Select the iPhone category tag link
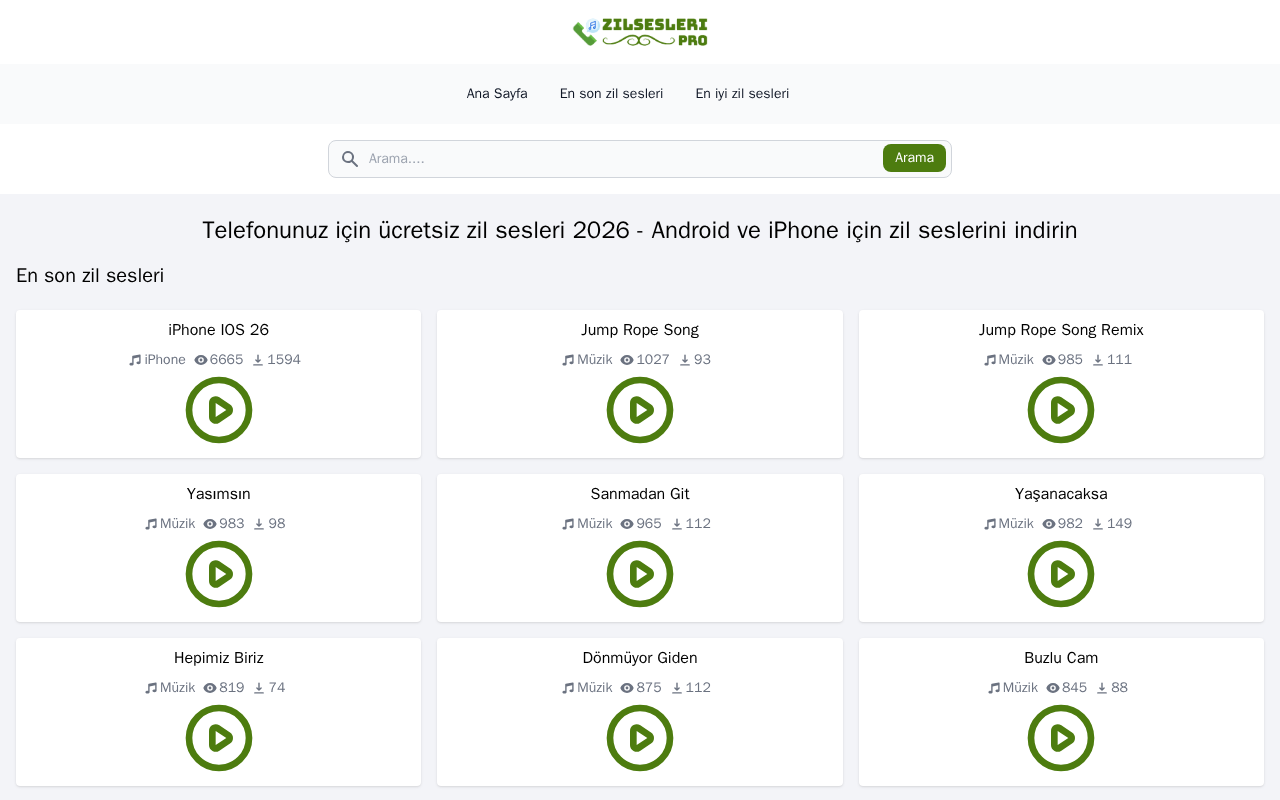Screen dimensions: 1280x800 click(x=158, y=360)
